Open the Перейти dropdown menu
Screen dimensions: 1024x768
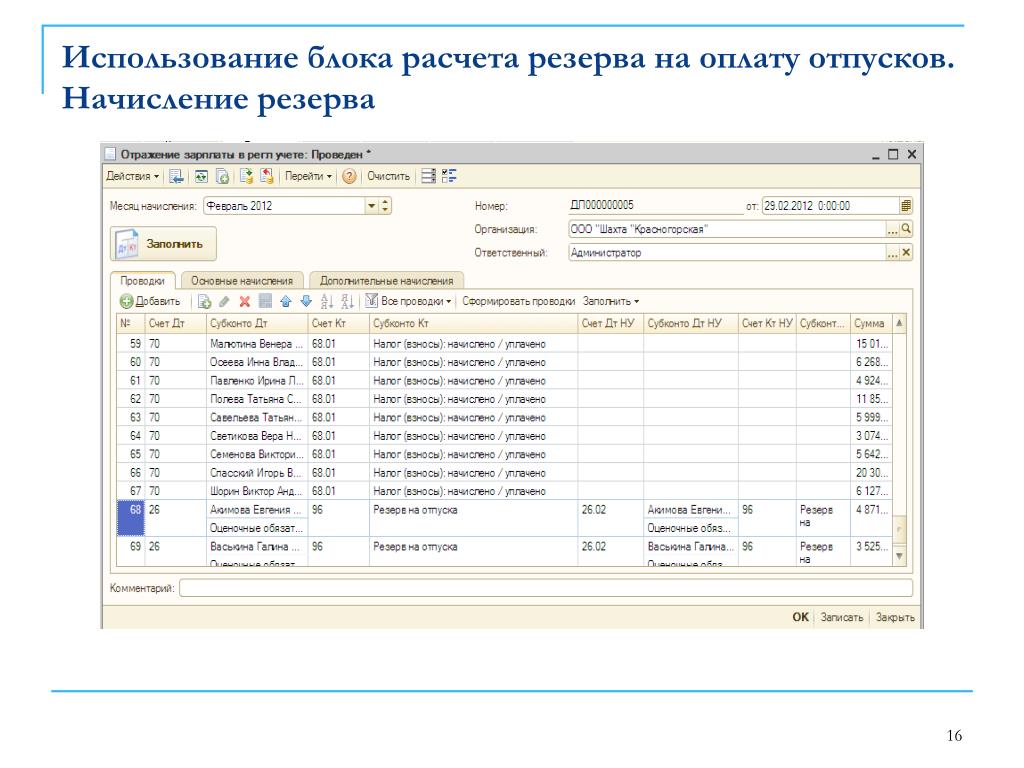tap(309, 176)
